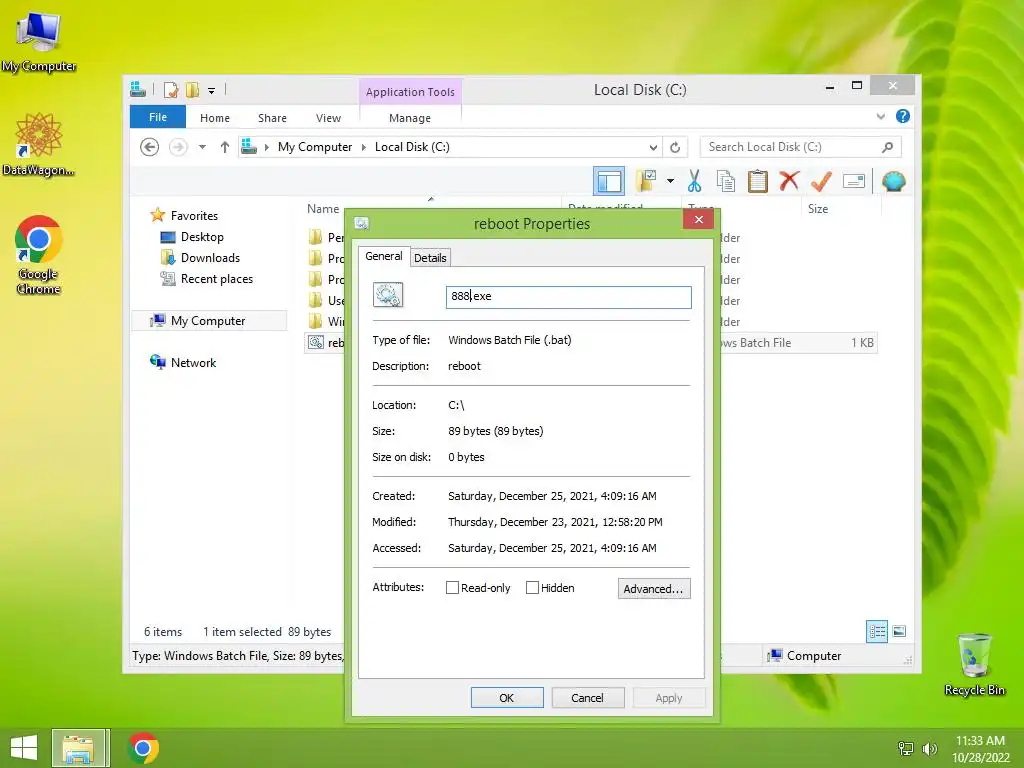
Task: Toggle the navigation pane layout icon
Action: [609, 181]
